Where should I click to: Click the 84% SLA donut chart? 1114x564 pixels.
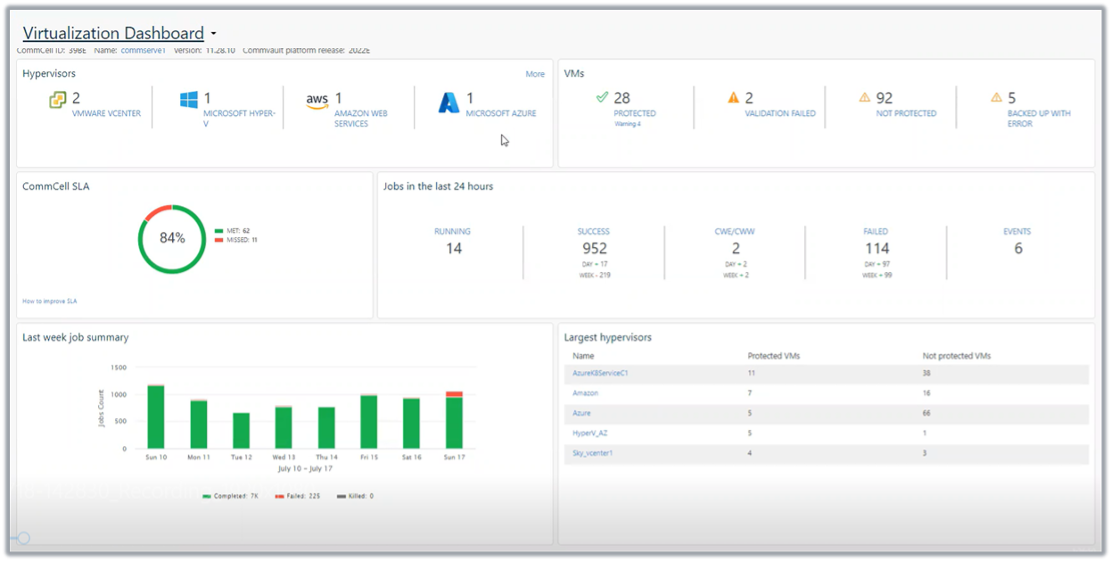pos(172,238)
